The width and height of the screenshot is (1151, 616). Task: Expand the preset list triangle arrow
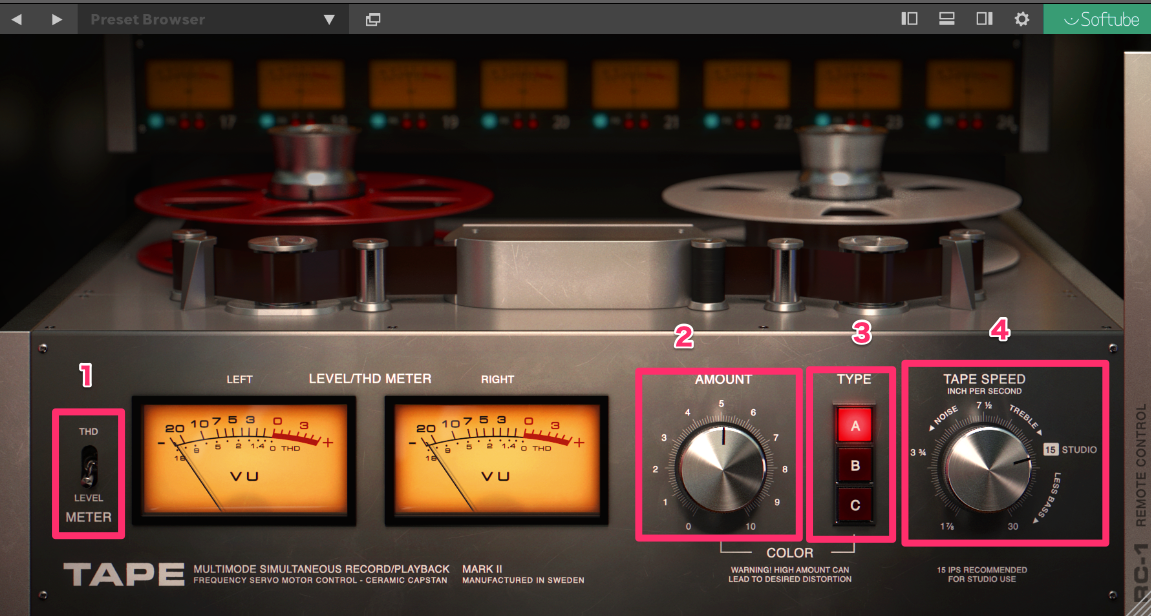(329, 19)
